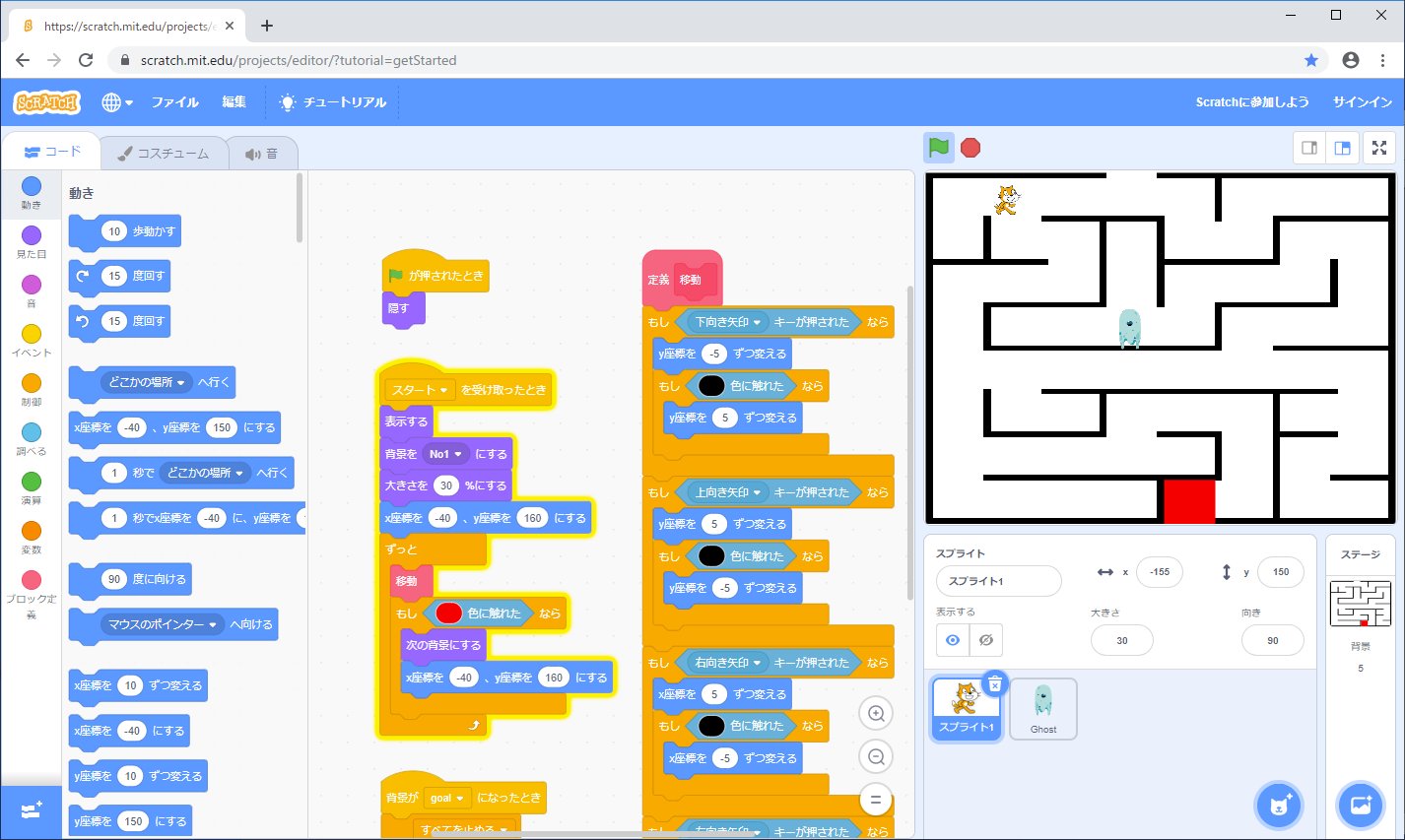Click the サインイン link
The width and height of the screenshot is (1405, 840).
click(1362, 102)
